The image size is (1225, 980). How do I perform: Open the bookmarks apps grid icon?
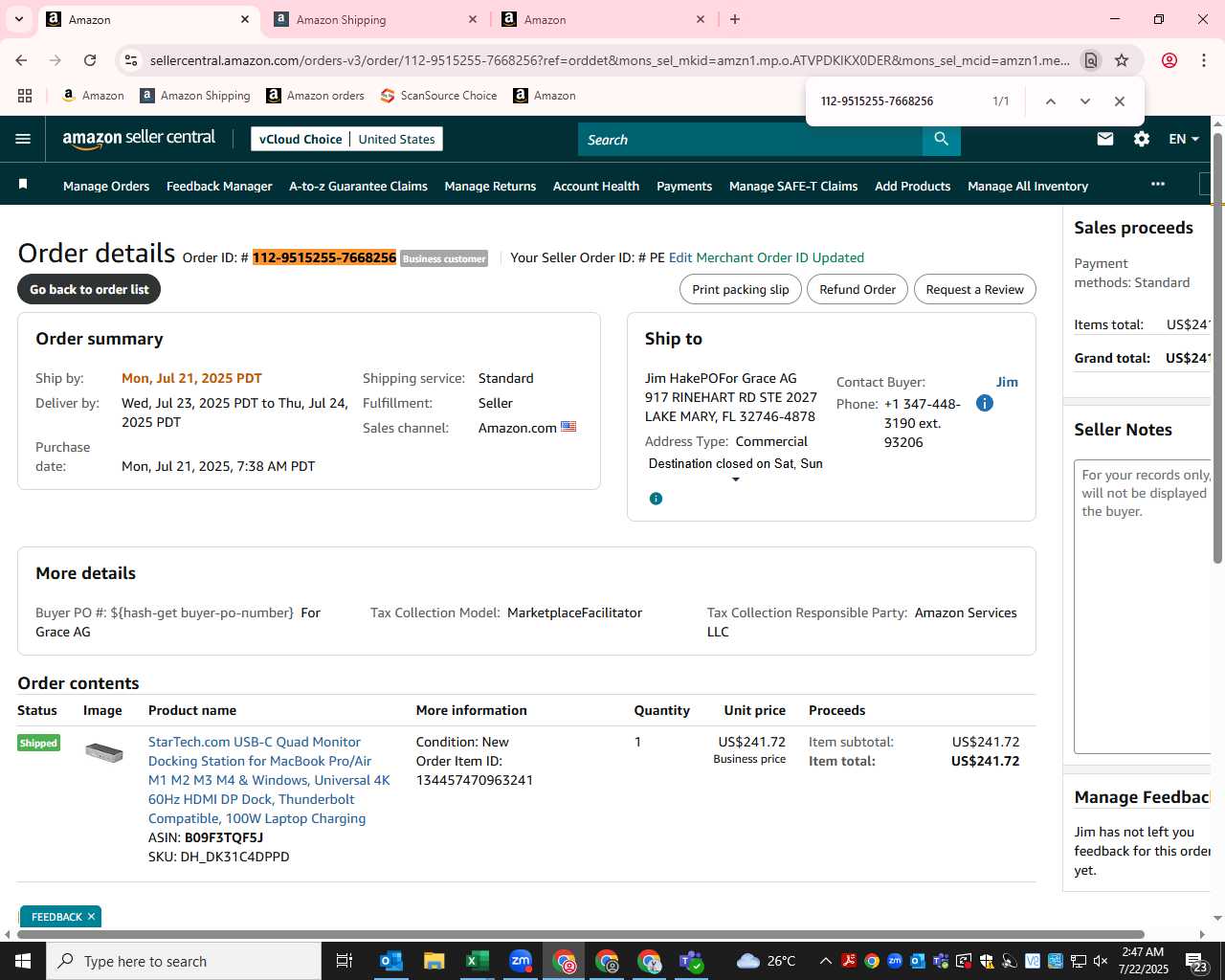[25, 96]
